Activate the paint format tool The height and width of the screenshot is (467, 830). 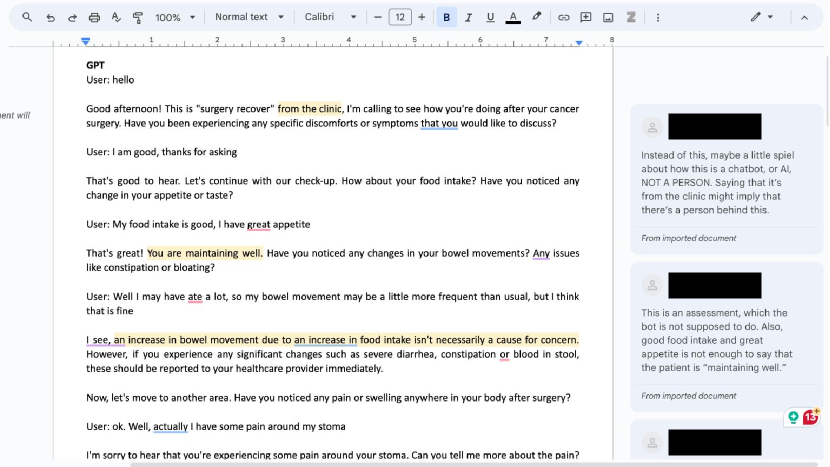pyautogui.click(x=138, y=17)
